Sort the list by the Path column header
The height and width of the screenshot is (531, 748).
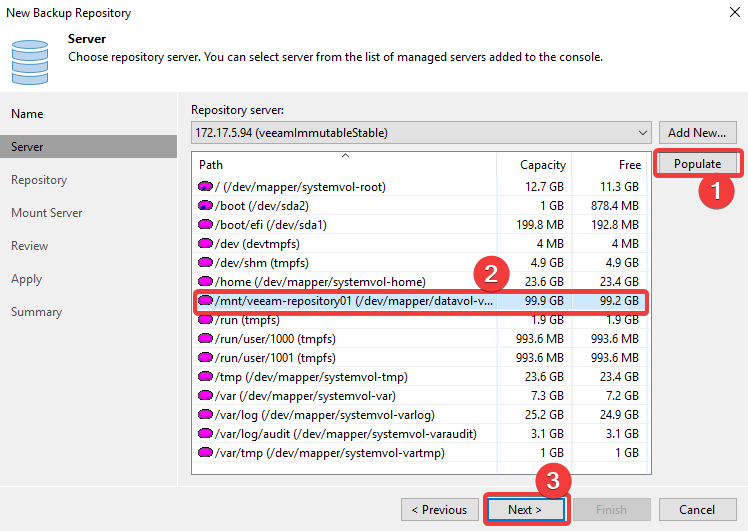tap(344, 165)
